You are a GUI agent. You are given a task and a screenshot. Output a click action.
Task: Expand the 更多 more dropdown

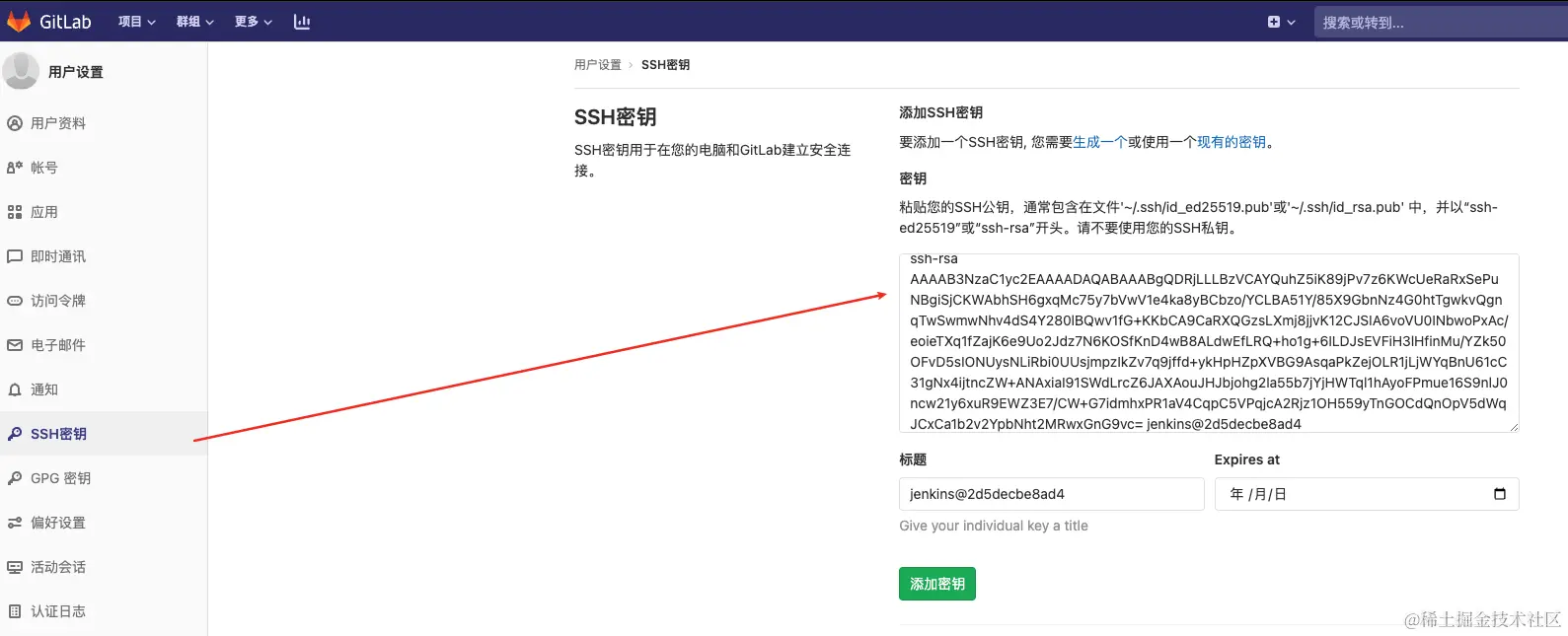tap(254, 22)
